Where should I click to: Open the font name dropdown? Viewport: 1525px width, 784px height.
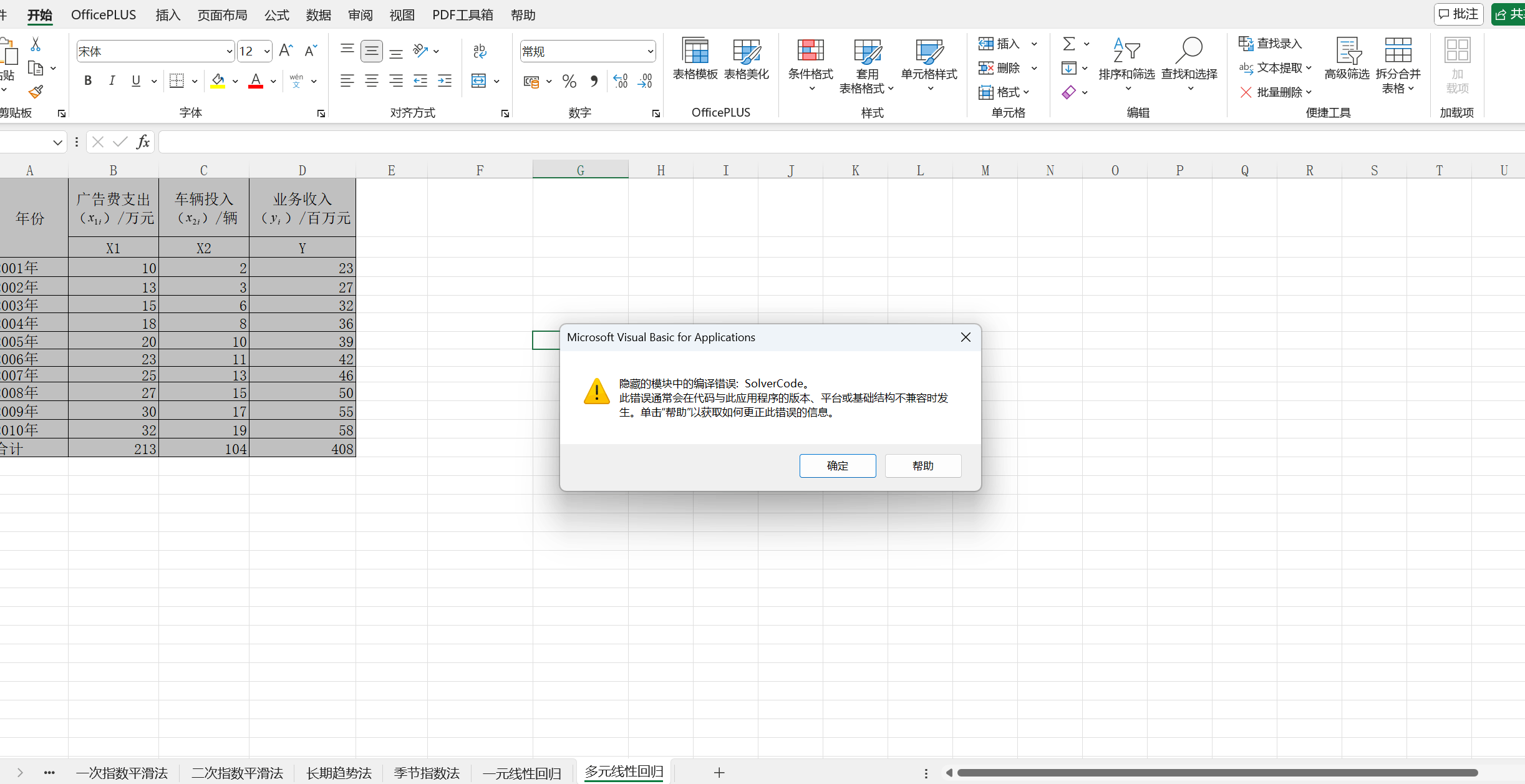229,52
